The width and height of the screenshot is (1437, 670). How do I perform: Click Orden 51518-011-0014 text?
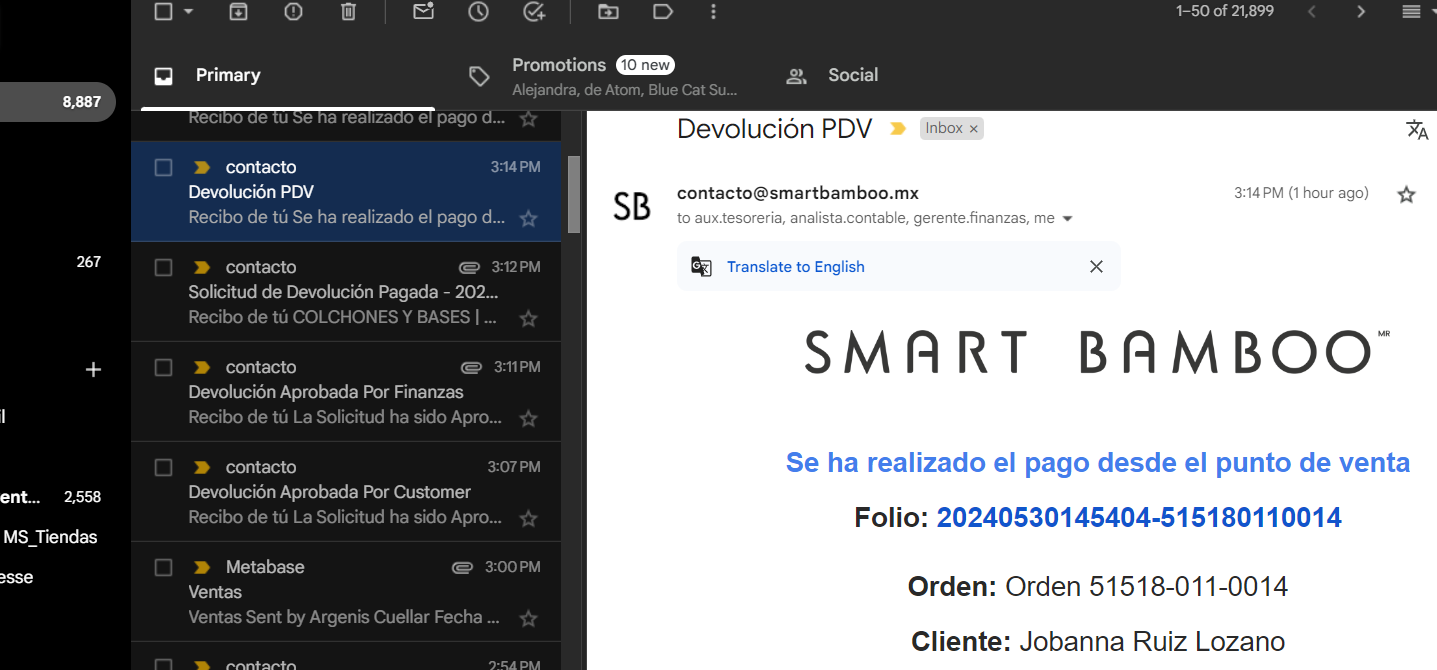click(x=1146, y=586)
